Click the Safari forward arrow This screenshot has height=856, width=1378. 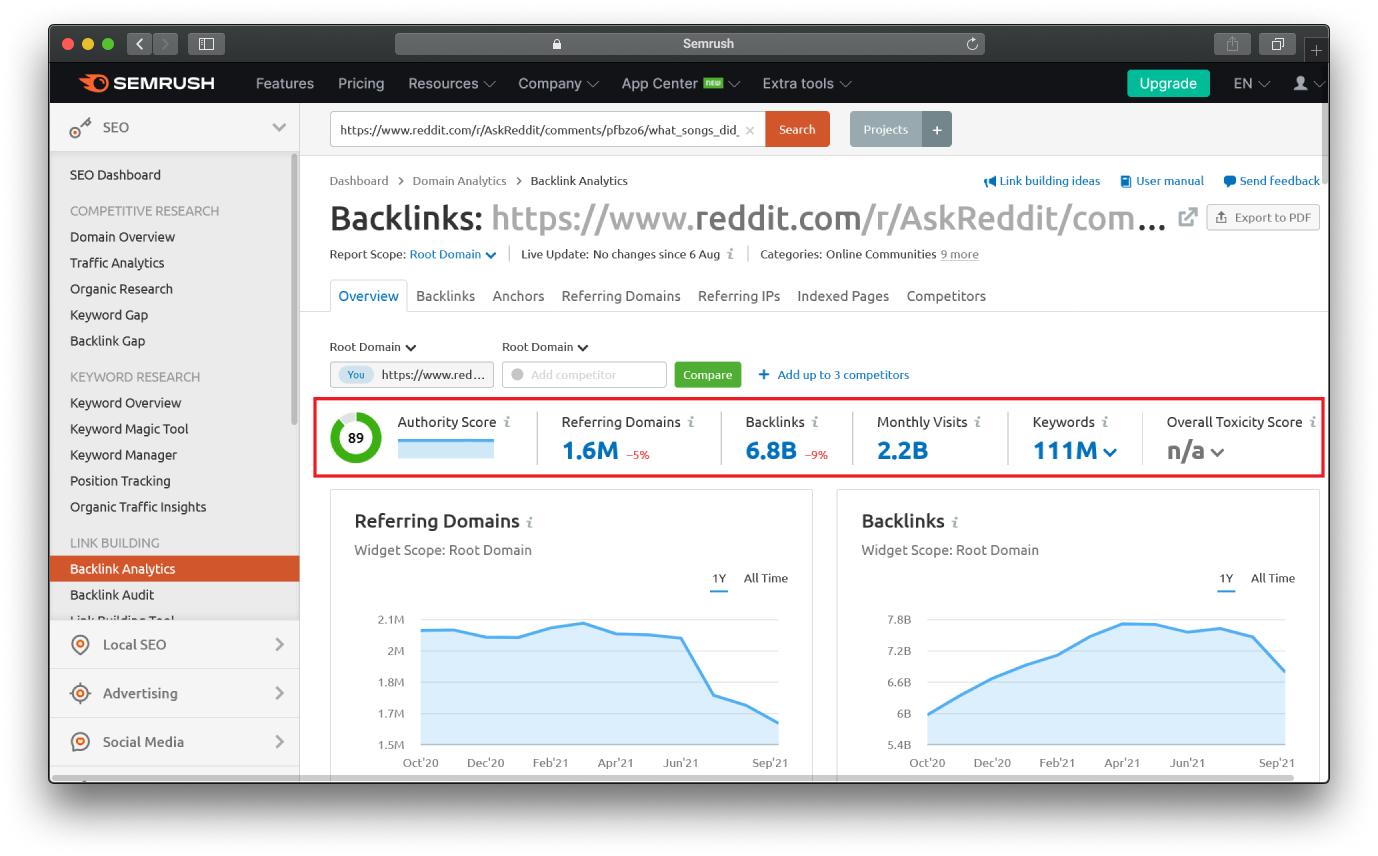pyautogui.click(x=165, y=43)
